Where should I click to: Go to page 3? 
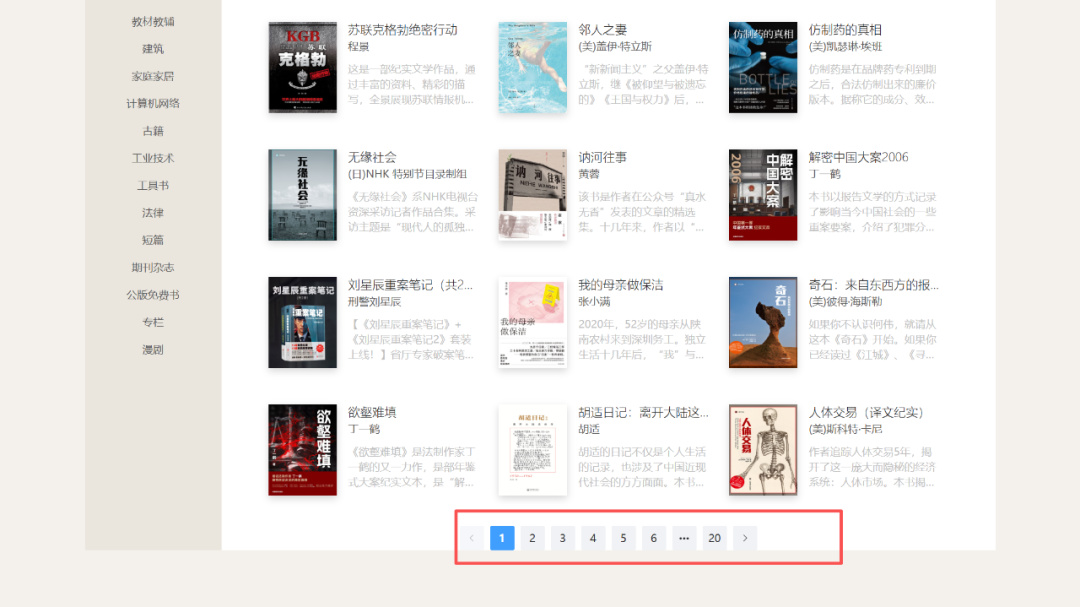(x=563, y=538)
